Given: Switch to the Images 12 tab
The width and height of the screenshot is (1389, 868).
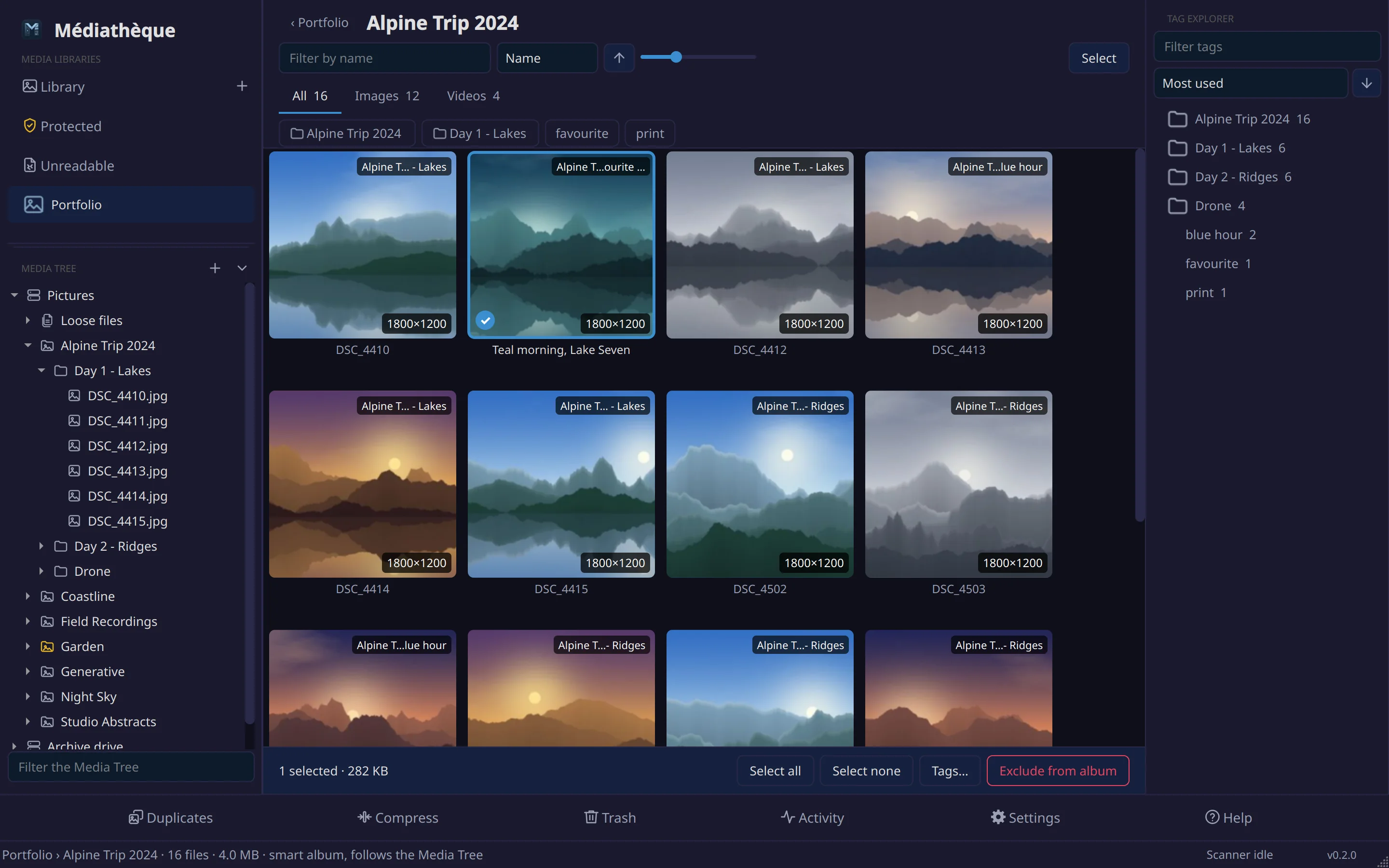Looking at the screenshot, I should (387, 96).
